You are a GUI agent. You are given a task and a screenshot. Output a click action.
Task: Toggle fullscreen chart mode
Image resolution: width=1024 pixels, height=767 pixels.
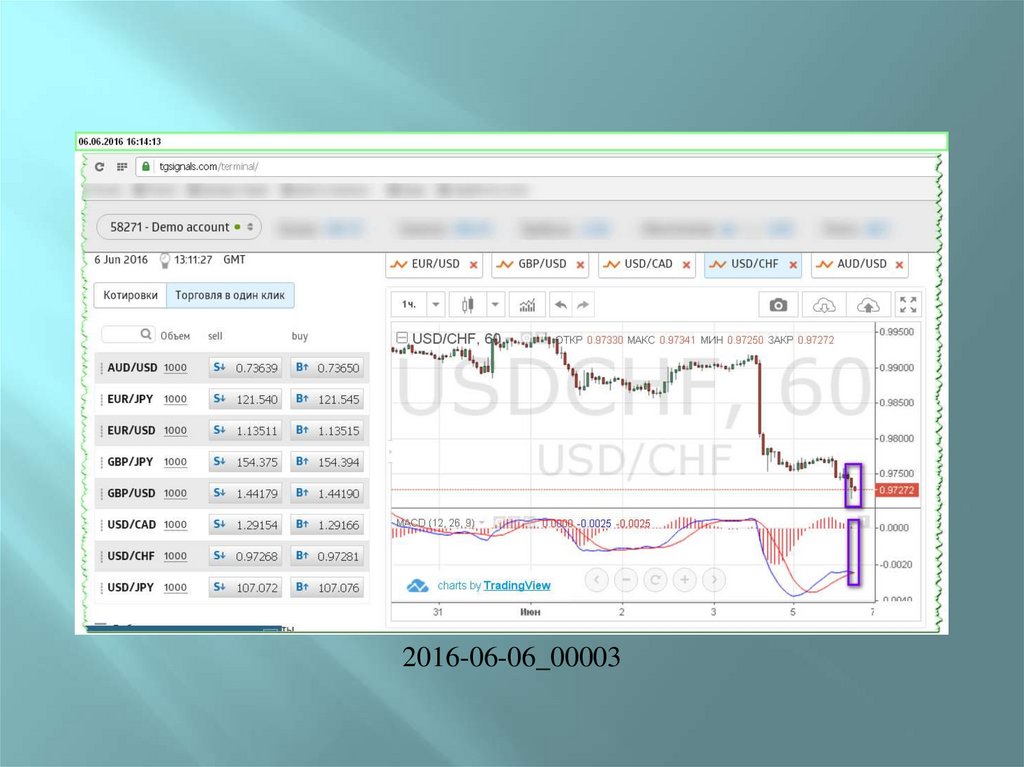click(908, 304)
